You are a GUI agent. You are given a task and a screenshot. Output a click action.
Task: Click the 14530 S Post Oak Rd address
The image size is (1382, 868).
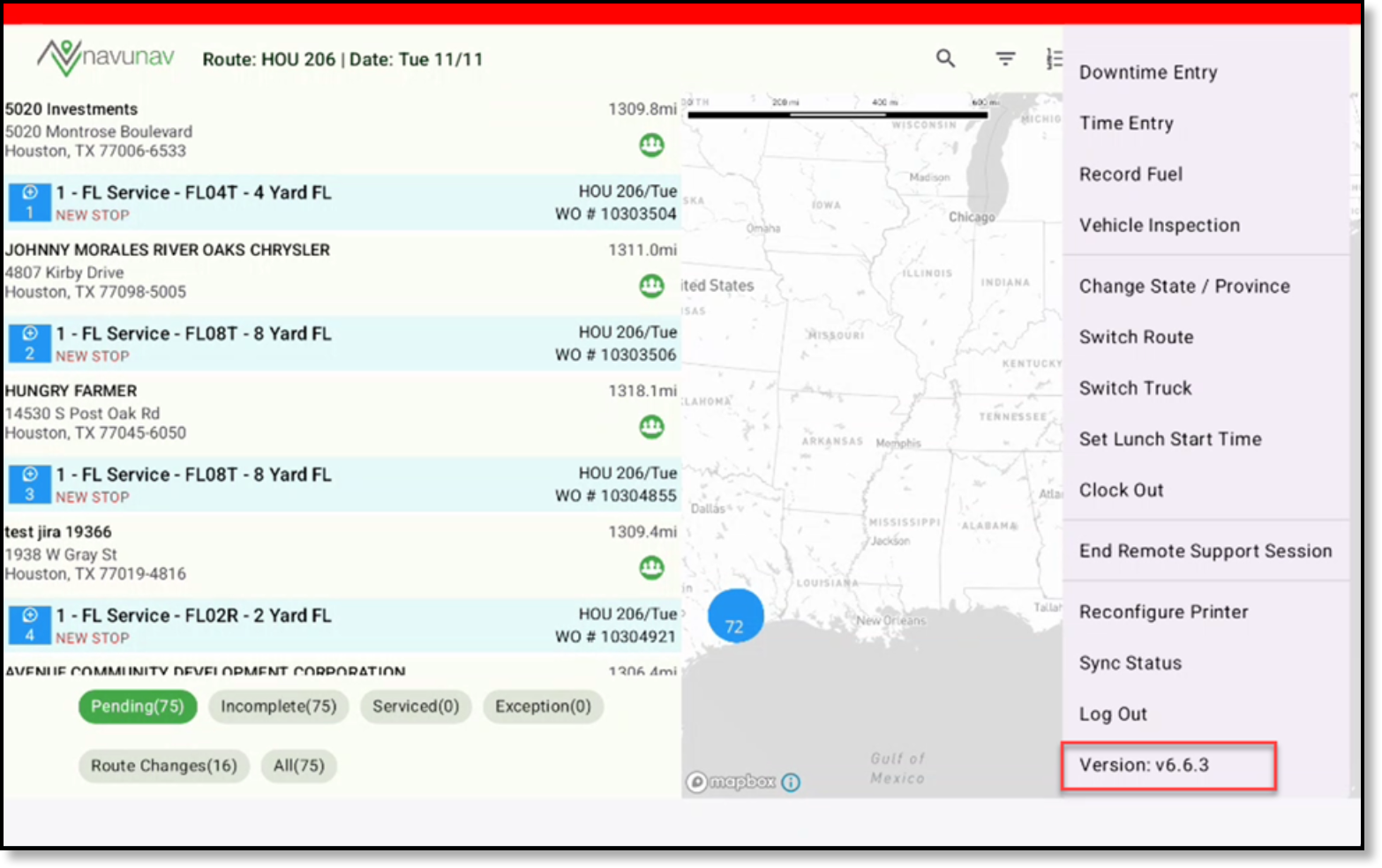tap(83, 414)
